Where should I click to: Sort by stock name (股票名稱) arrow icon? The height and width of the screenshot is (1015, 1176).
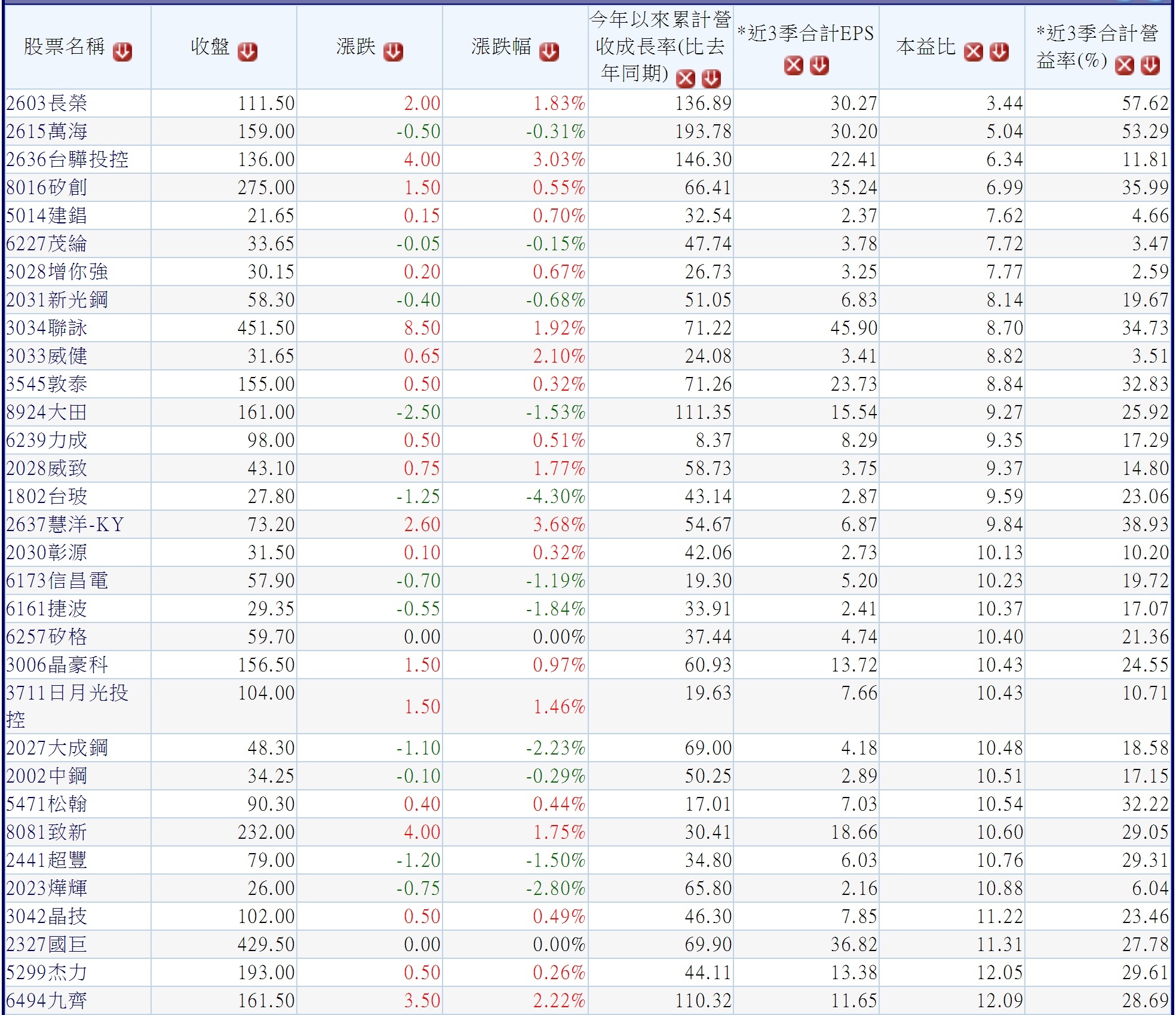pyautogui.click(x=122, y=52)
